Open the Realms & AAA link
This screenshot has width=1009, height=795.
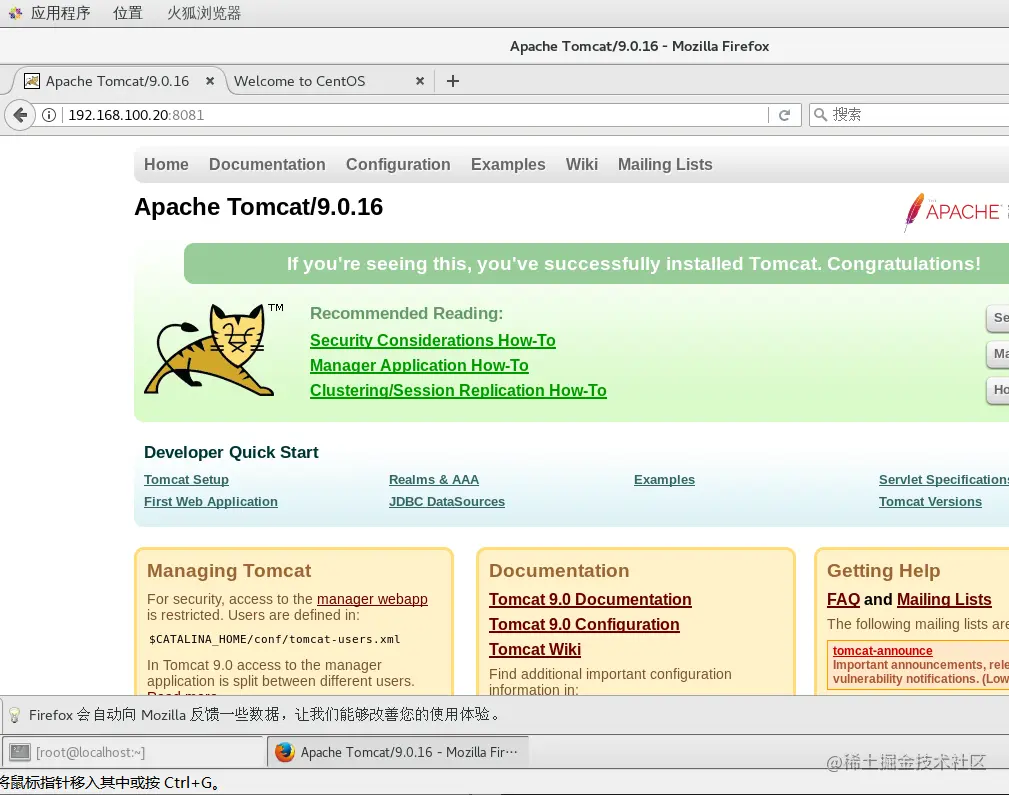[x=434, y=480]
